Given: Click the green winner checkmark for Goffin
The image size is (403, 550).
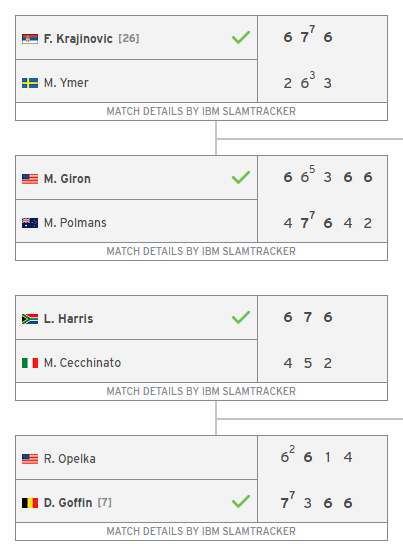Looking at the screenshot, I should tap(241, 502).
